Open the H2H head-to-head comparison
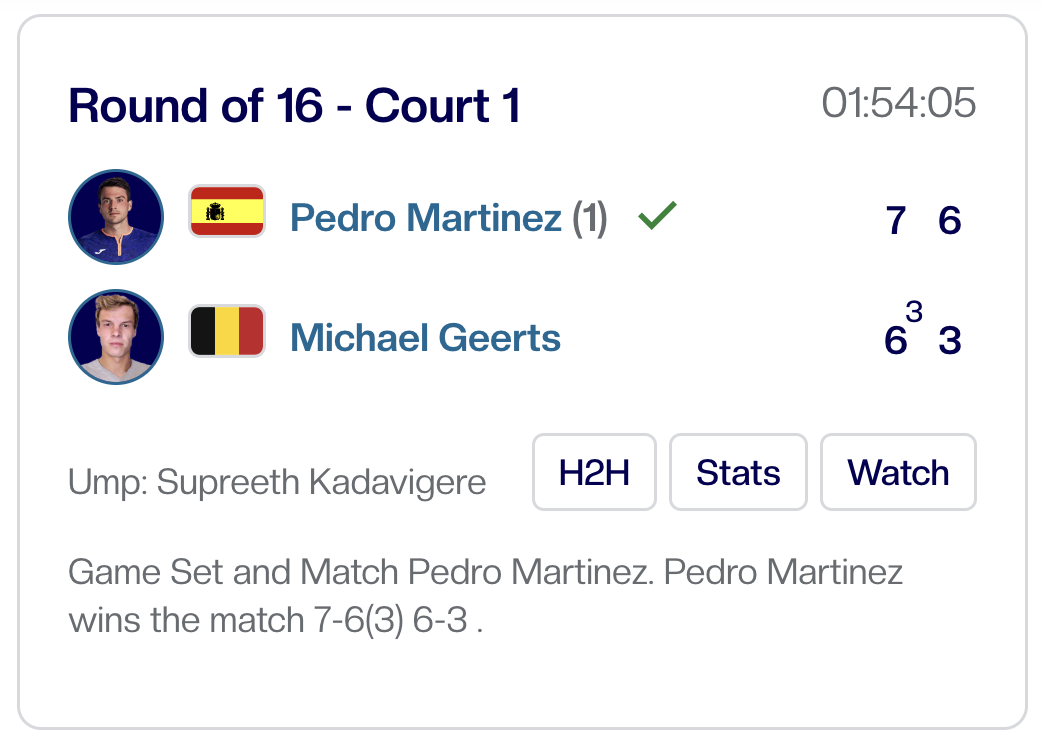Viewport: 1042px width, 744px height. point(594,472)
